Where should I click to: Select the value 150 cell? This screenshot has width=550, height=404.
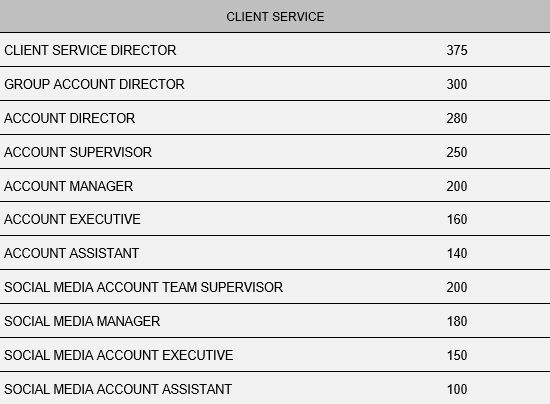[x=457, y=355]
